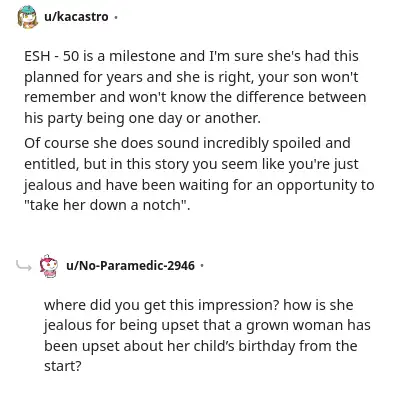The width and height of the screenshot is (400, 402).
Task: Click the line "remember and won't know the difference between"
Action: pyautogui.click(x=195, y=97)
